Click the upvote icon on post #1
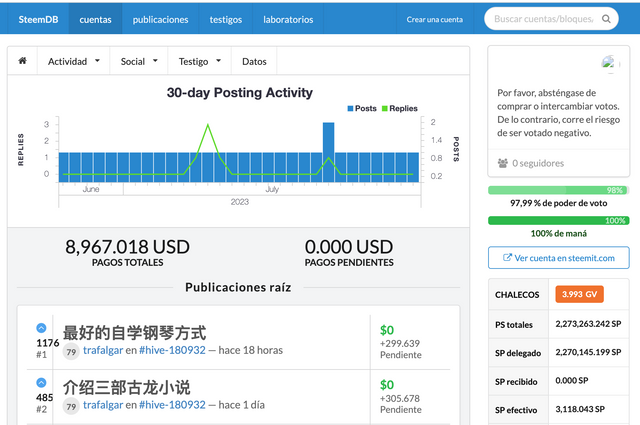 [x=41, y=328]
